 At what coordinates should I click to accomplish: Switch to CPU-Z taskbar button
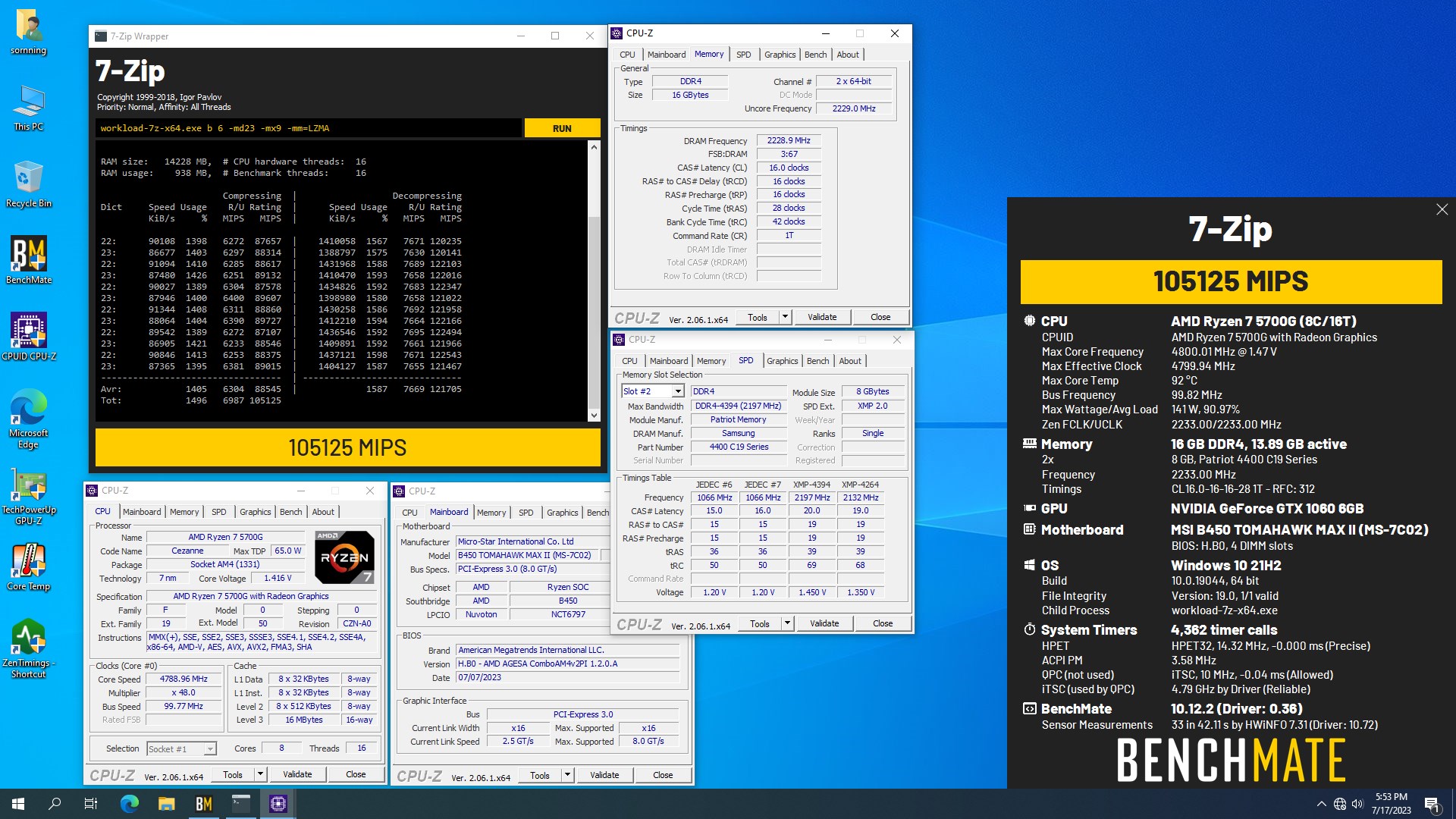[278, 804]
